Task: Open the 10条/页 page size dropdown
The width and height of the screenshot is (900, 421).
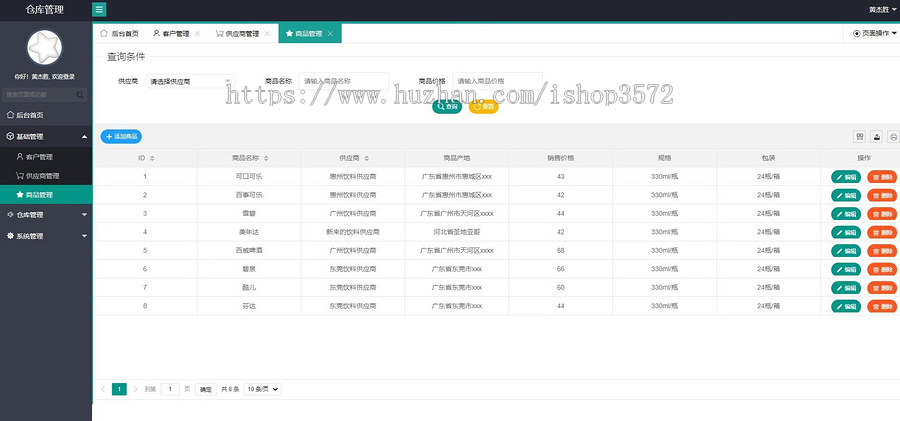Action: (263, 389)
